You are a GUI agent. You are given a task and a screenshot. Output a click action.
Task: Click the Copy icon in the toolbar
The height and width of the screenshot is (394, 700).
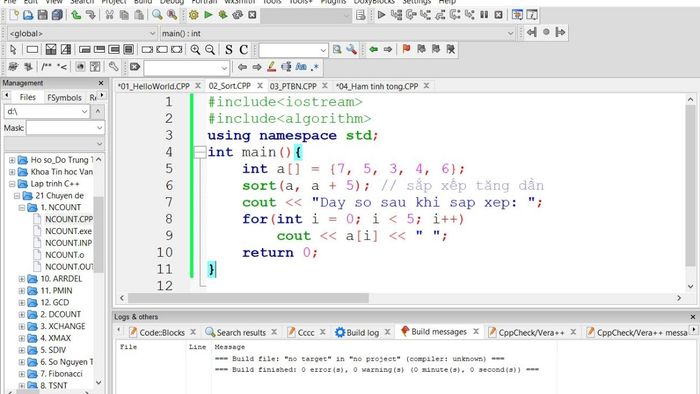[124, 15]
